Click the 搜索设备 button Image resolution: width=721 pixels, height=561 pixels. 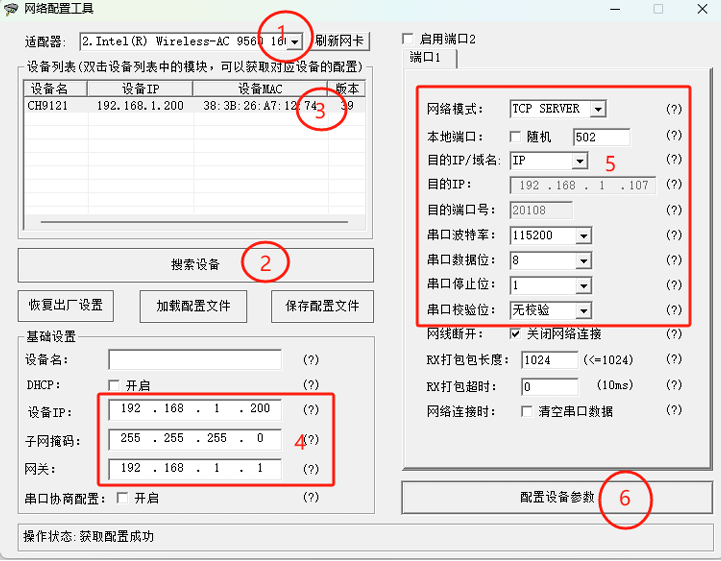pos(195,265)
